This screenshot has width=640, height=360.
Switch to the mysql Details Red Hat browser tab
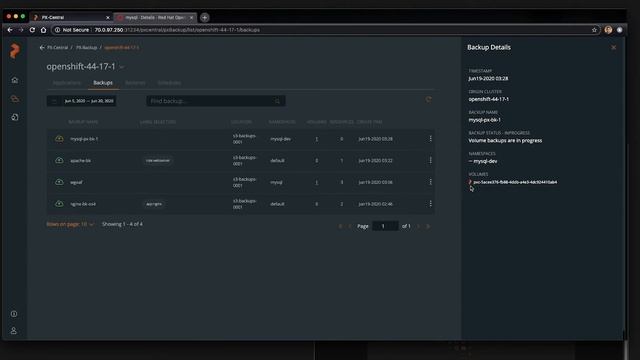155,18
